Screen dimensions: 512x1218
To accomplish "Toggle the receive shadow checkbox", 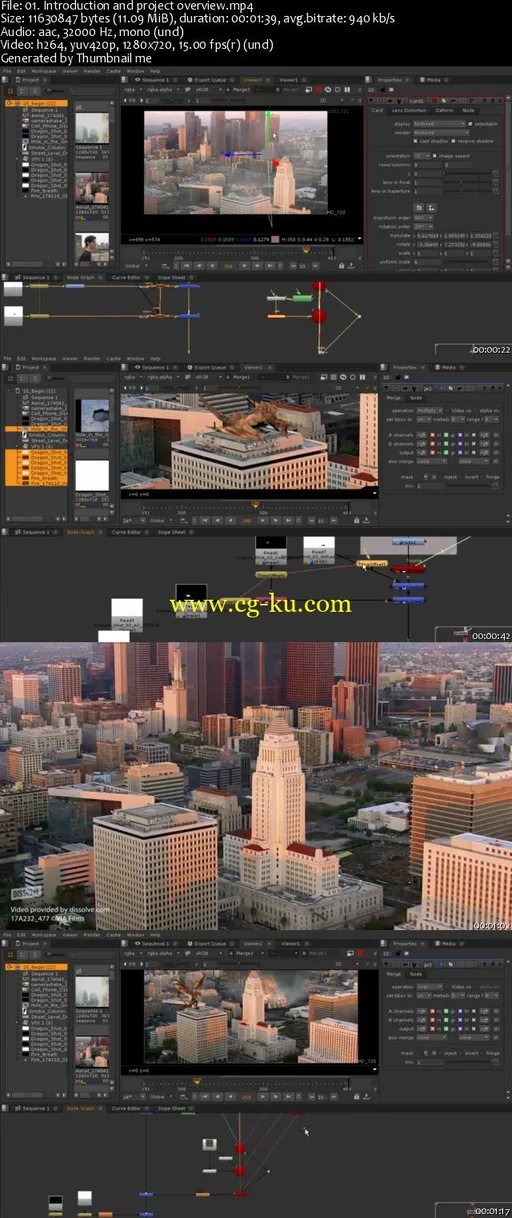I will coord(453,141).
